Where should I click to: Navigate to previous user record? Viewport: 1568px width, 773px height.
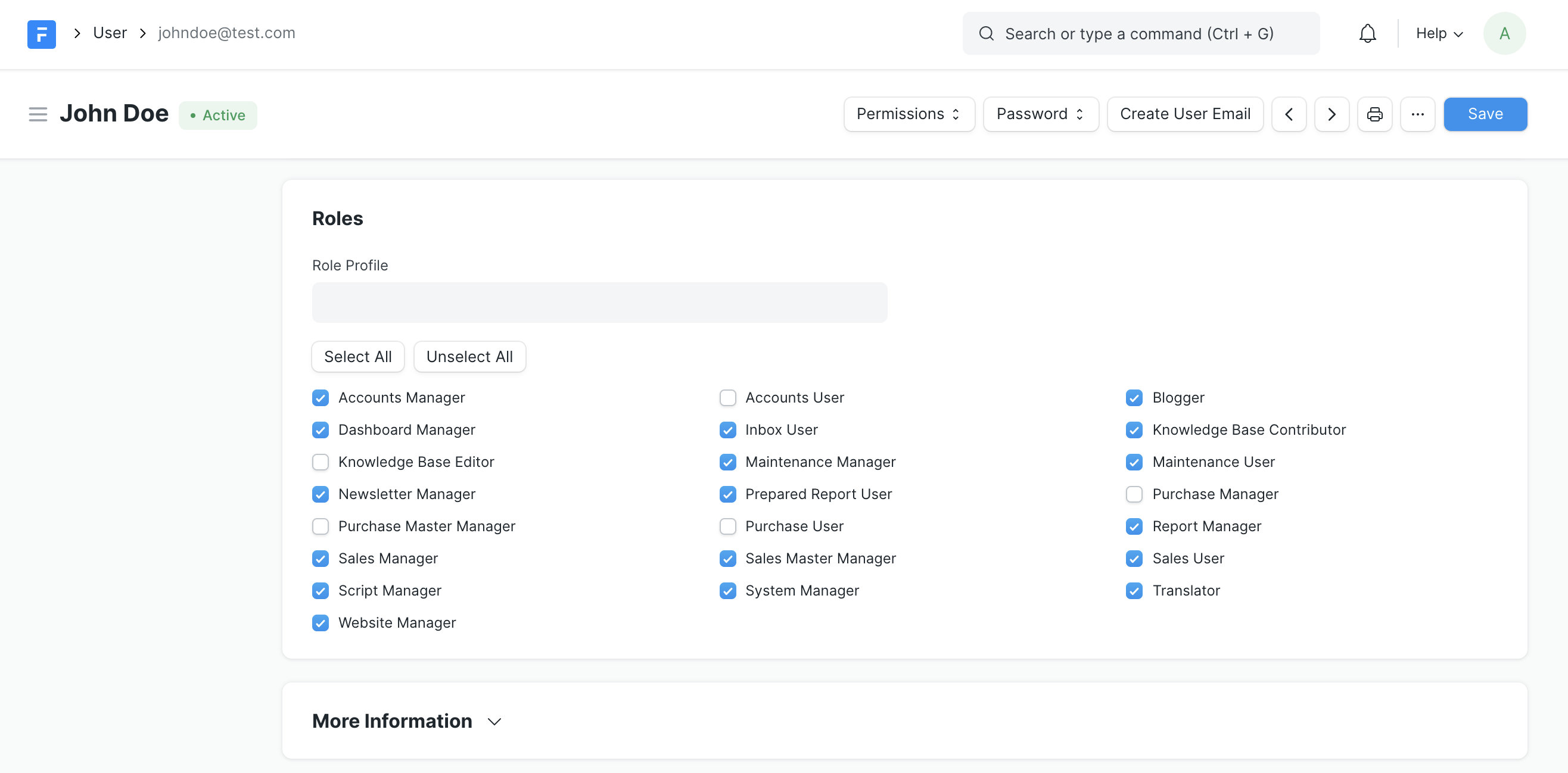1290,113
